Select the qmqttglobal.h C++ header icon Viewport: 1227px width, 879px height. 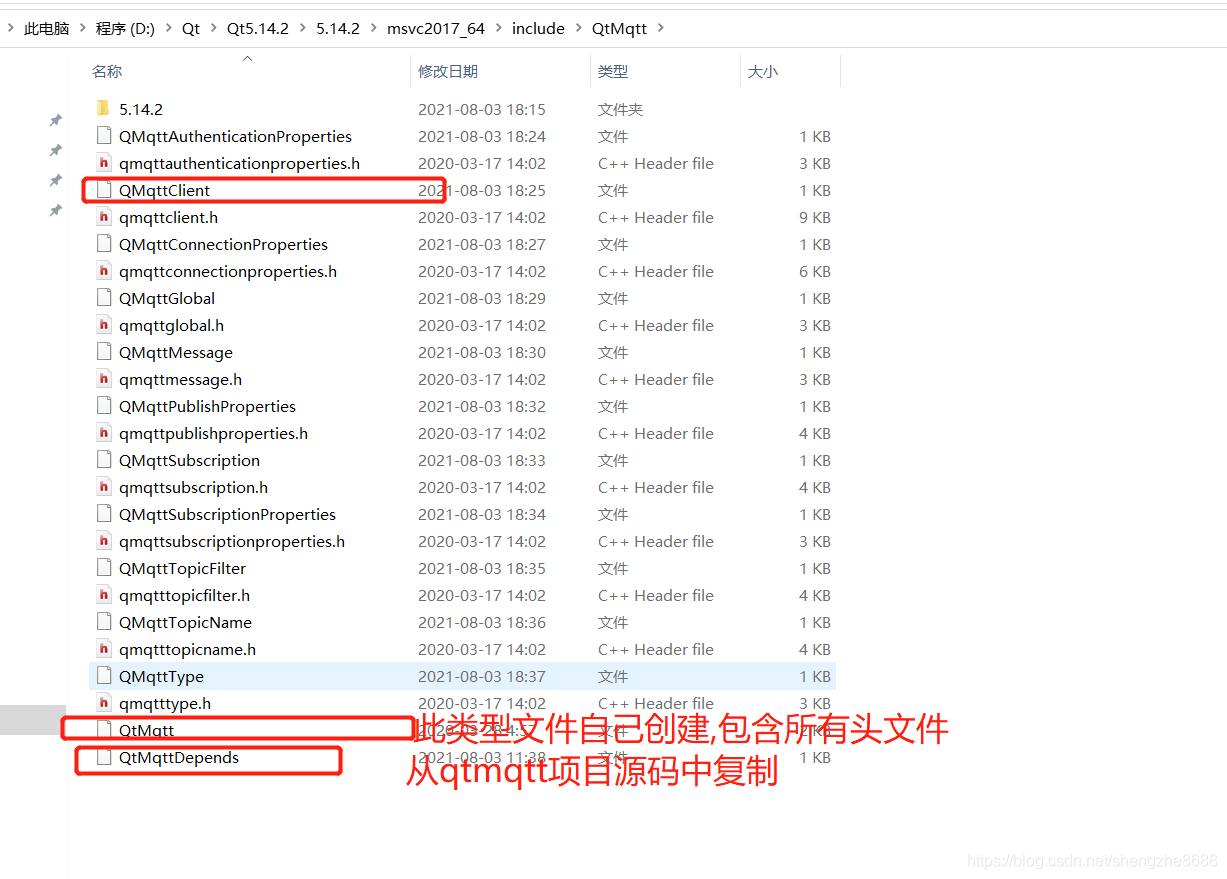point(104,325)
